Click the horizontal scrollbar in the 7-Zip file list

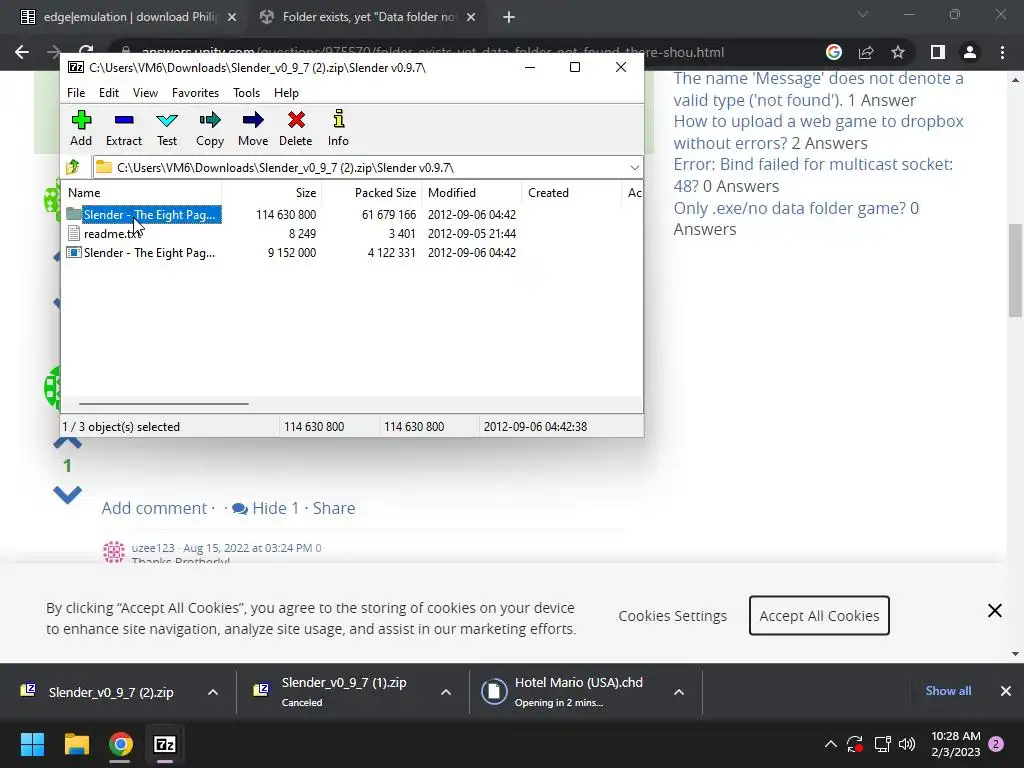(x=163, y=404)
